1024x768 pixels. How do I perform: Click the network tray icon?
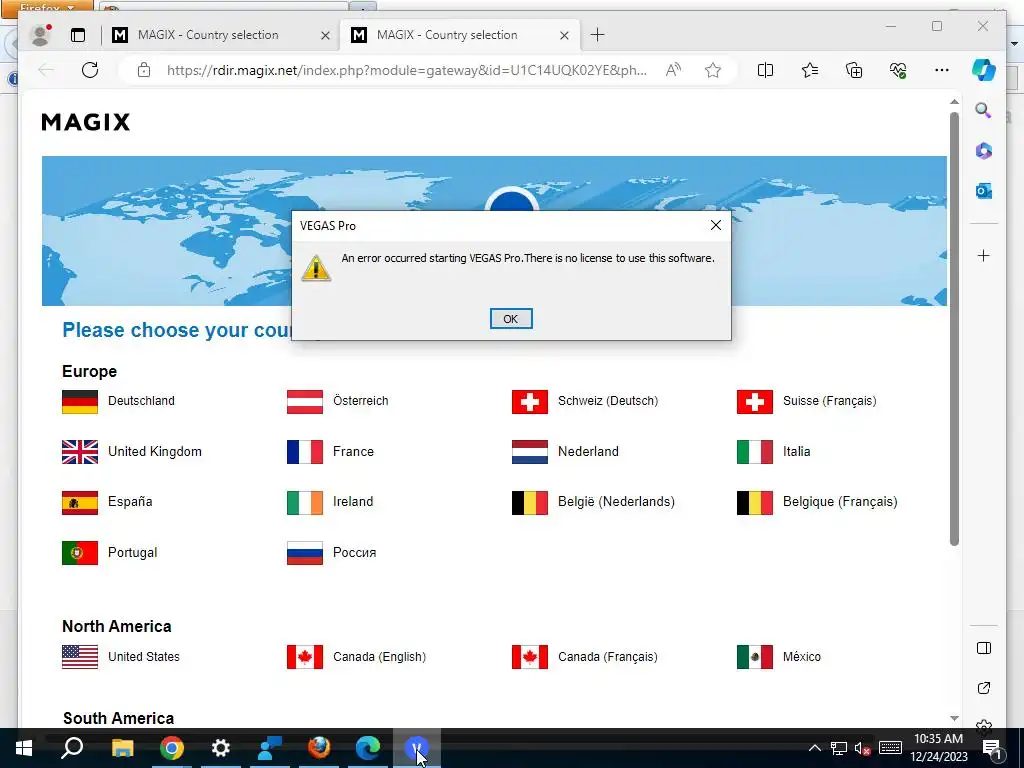(839, 748)
